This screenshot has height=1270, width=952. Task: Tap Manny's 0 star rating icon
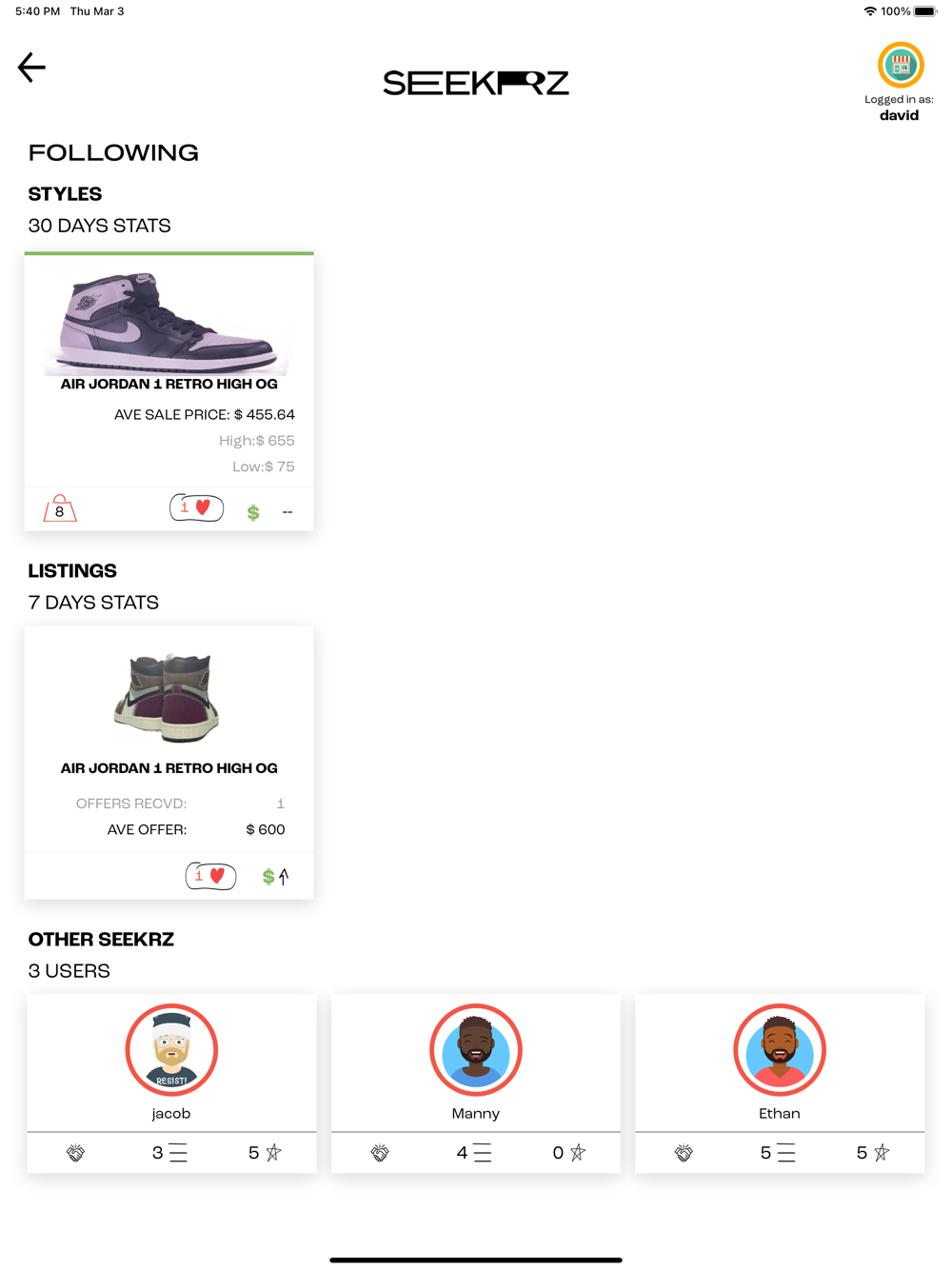[x=569, y=1153]
